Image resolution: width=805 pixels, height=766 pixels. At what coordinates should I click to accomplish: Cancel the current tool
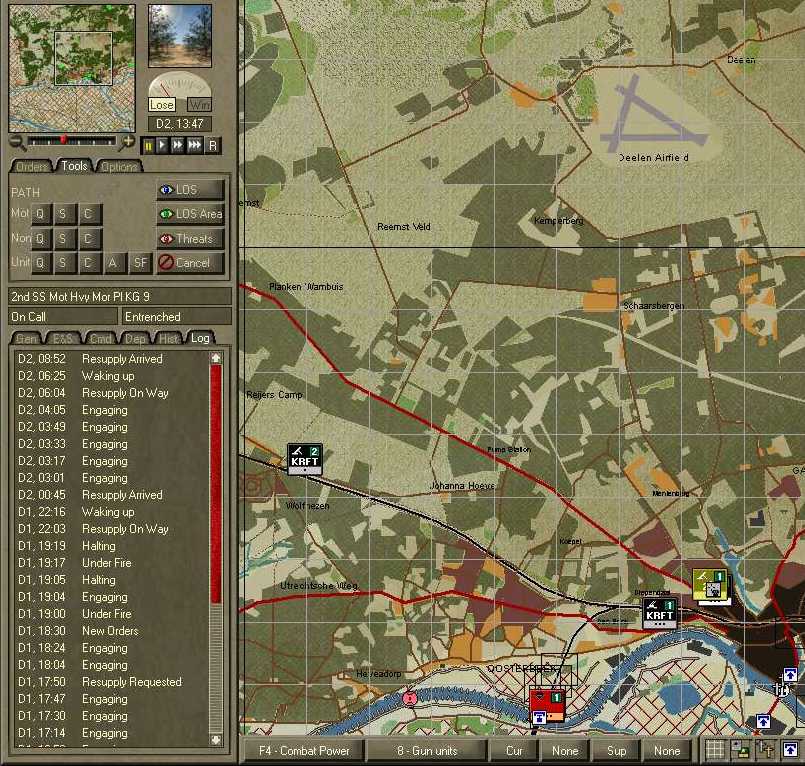190,263
